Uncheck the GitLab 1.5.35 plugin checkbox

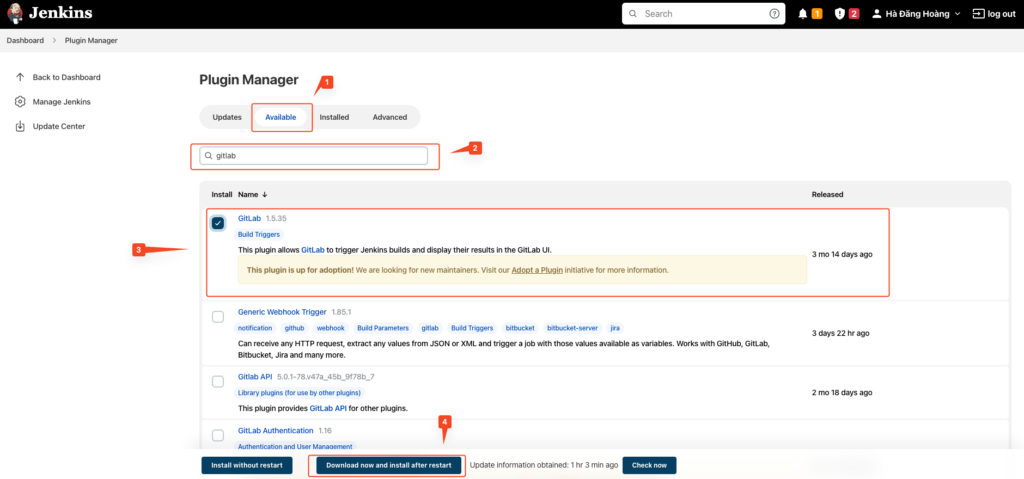point(218,223)
